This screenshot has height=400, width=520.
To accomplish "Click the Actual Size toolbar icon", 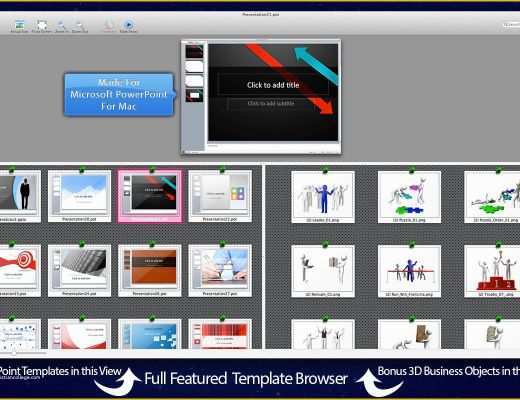I will pos(20,26).
